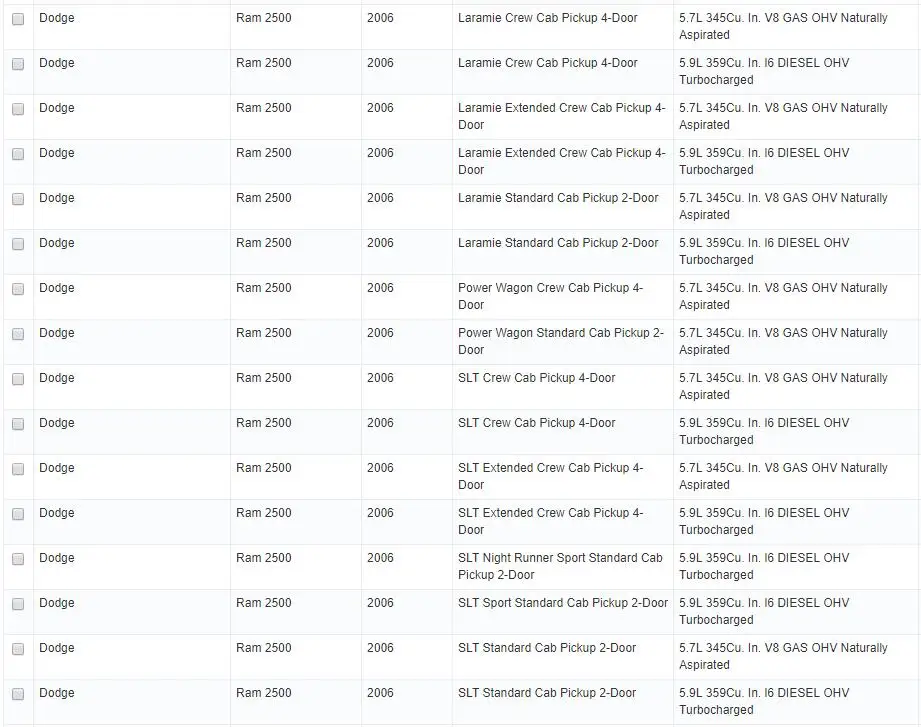This screenshot has height=727, width=921.
Task: Check SLT Extended Crew Cab 5.9L row checkbox
Action: [18, 514]
